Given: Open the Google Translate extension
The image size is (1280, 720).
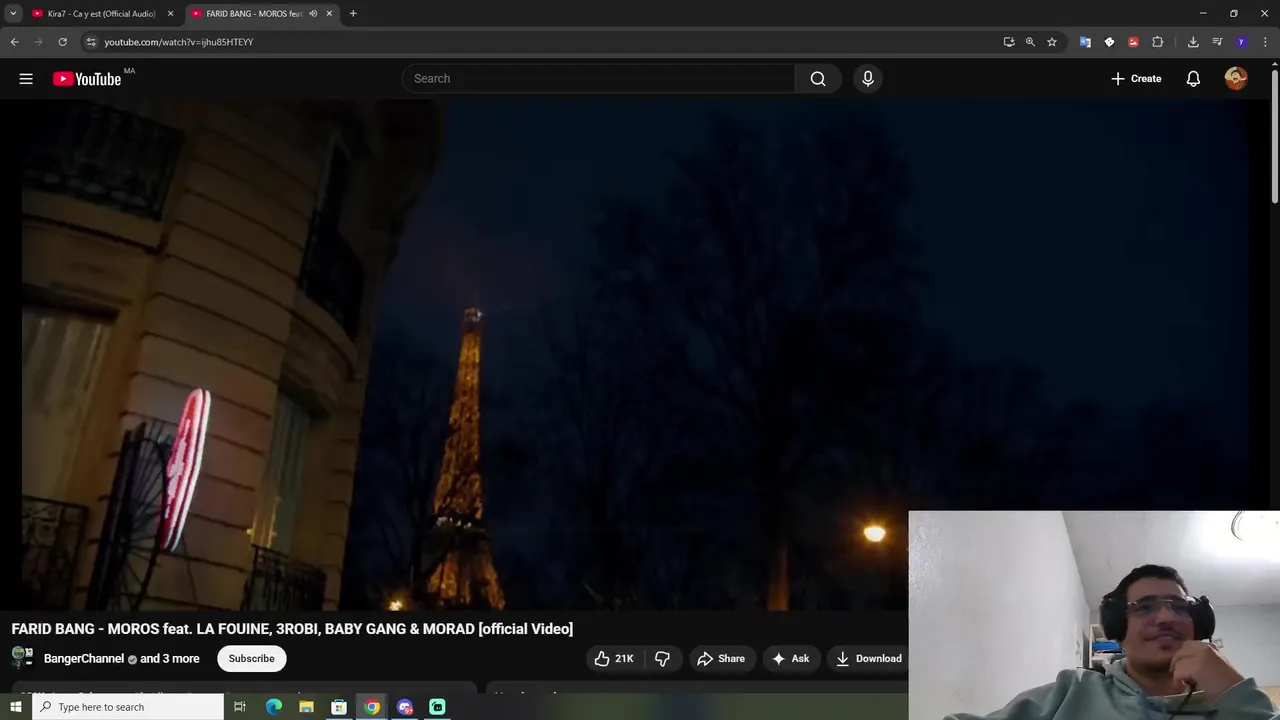Looking at the screenshot, I should coord(1085,42).
